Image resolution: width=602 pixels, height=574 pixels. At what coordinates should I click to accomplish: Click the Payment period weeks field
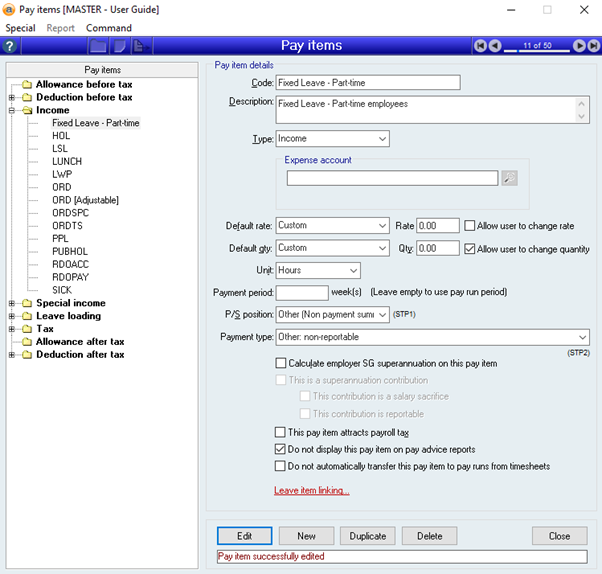(301, 293)
